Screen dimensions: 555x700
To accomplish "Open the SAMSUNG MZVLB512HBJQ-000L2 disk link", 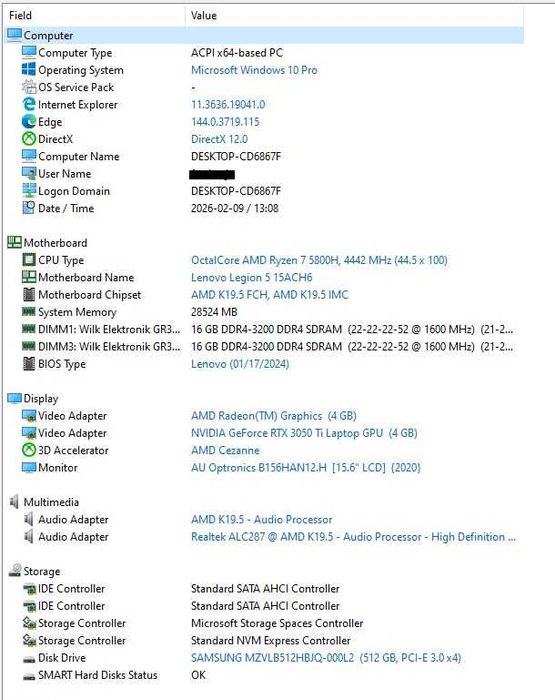I will 326,658.
